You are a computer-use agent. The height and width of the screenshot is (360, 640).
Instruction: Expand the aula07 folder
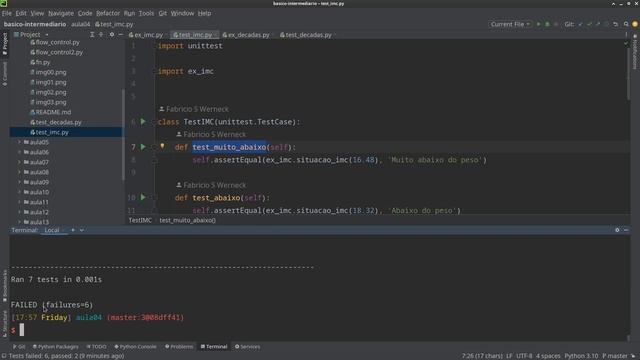pos(19,162)
